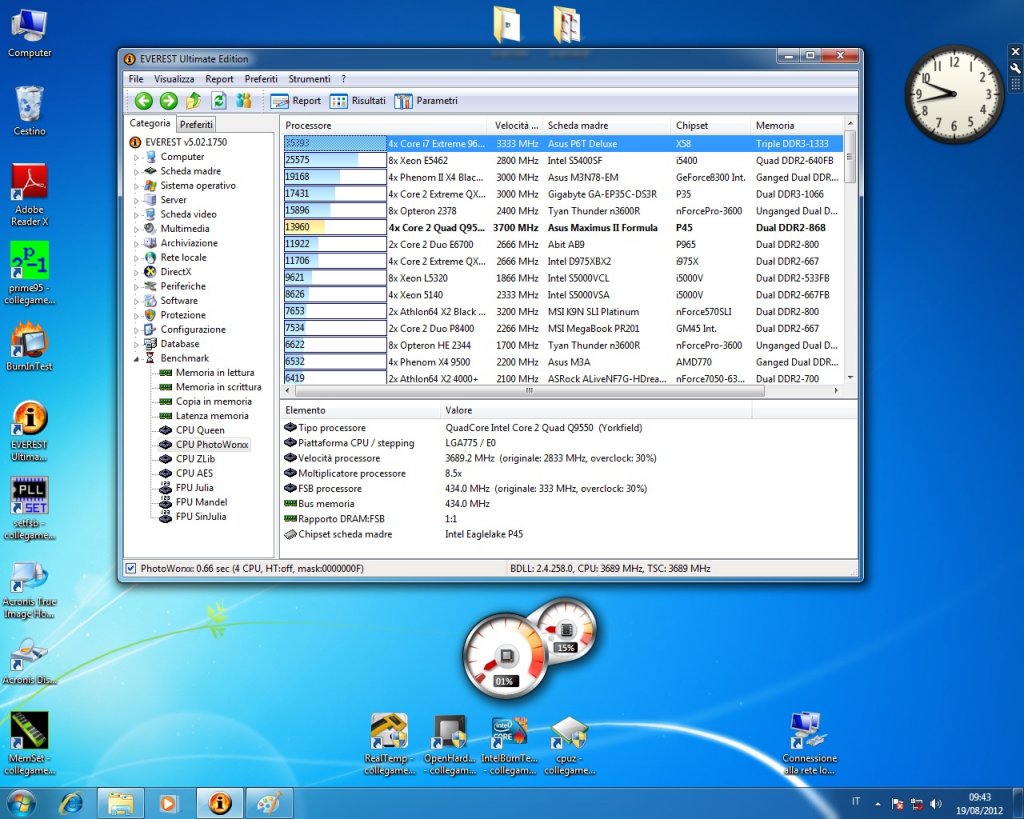The height and width of the screenshot is (819, 1024).
Task: Select Copia in memoria benchmark
Action: coord(214,401)
